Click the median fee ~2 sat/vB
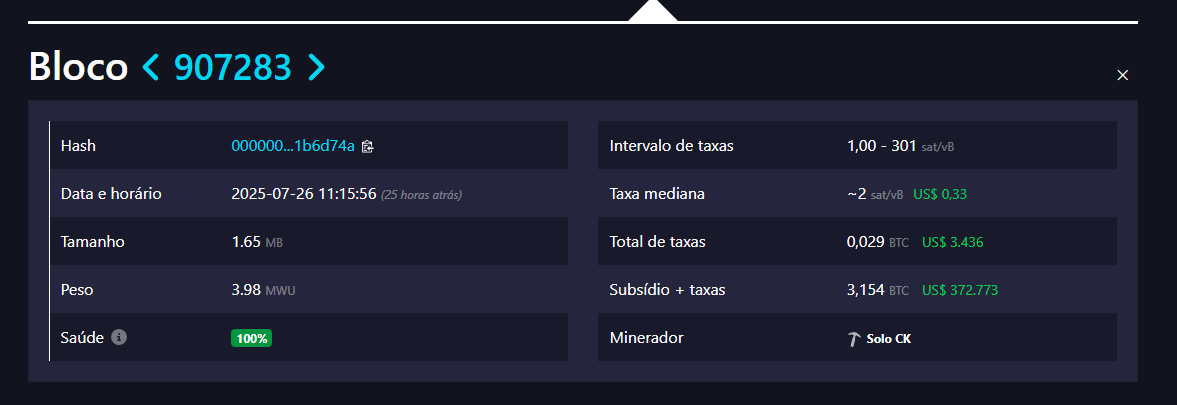1177x405 pixels. 874,194
